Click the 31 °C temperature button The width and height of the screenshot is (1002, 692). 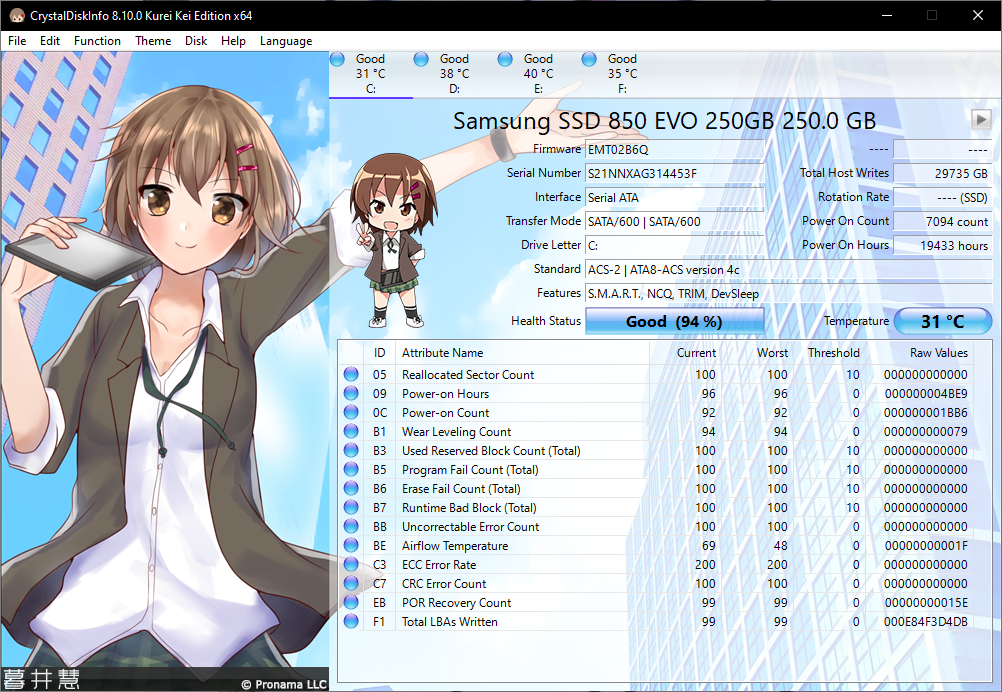943,321
